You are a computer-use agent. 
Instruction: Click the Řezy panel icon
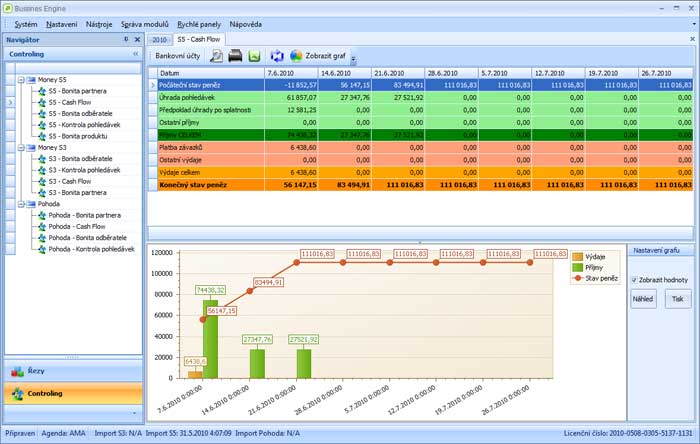(x=17, y=372)
